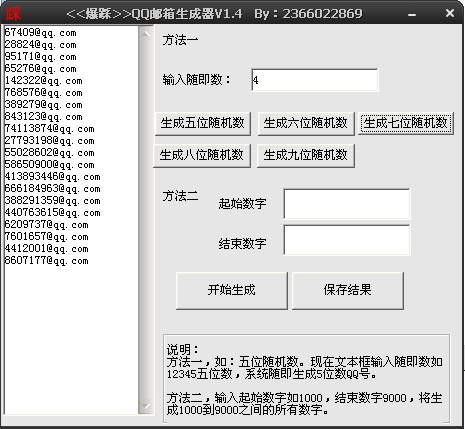Select list entry 843123@qq.com
The height and width of the screenshot is (429, 465).
tap(43, 117)
